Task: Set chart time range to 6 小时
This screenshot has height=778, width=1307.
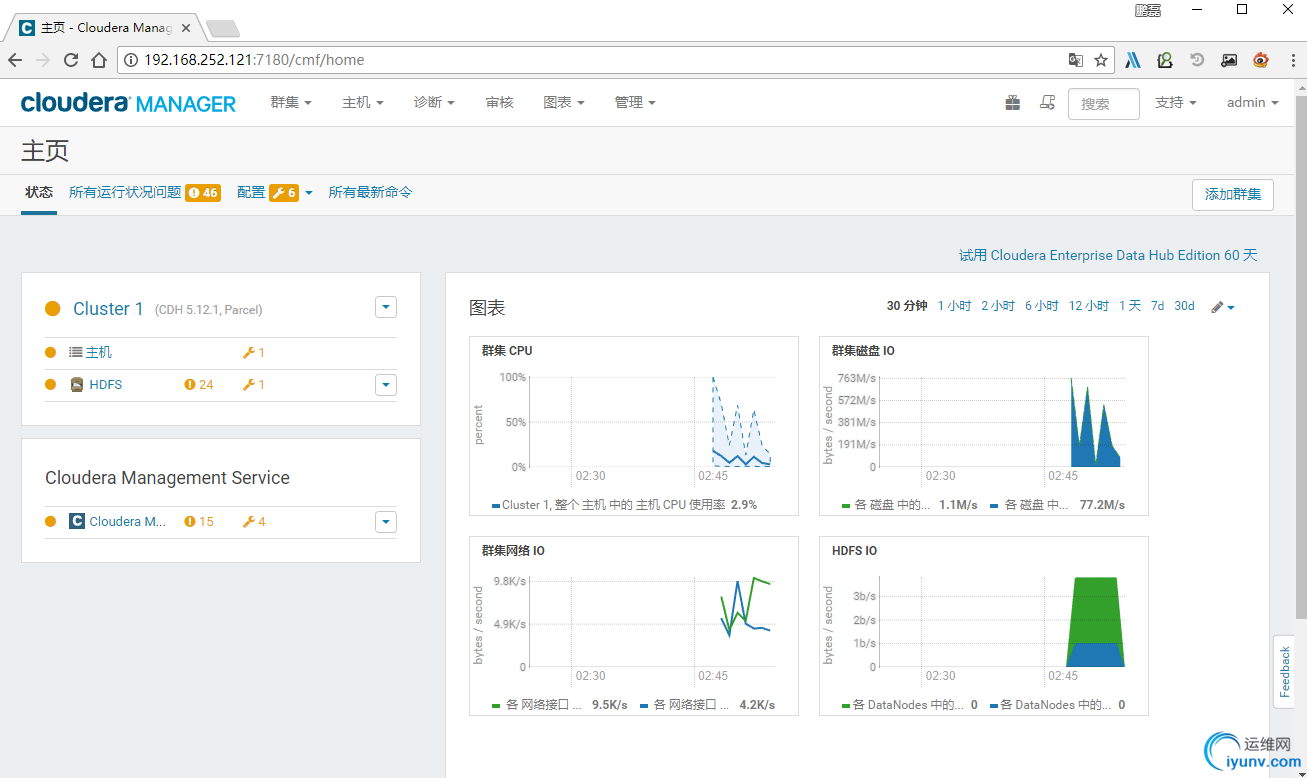Action: click(1042, 306)
